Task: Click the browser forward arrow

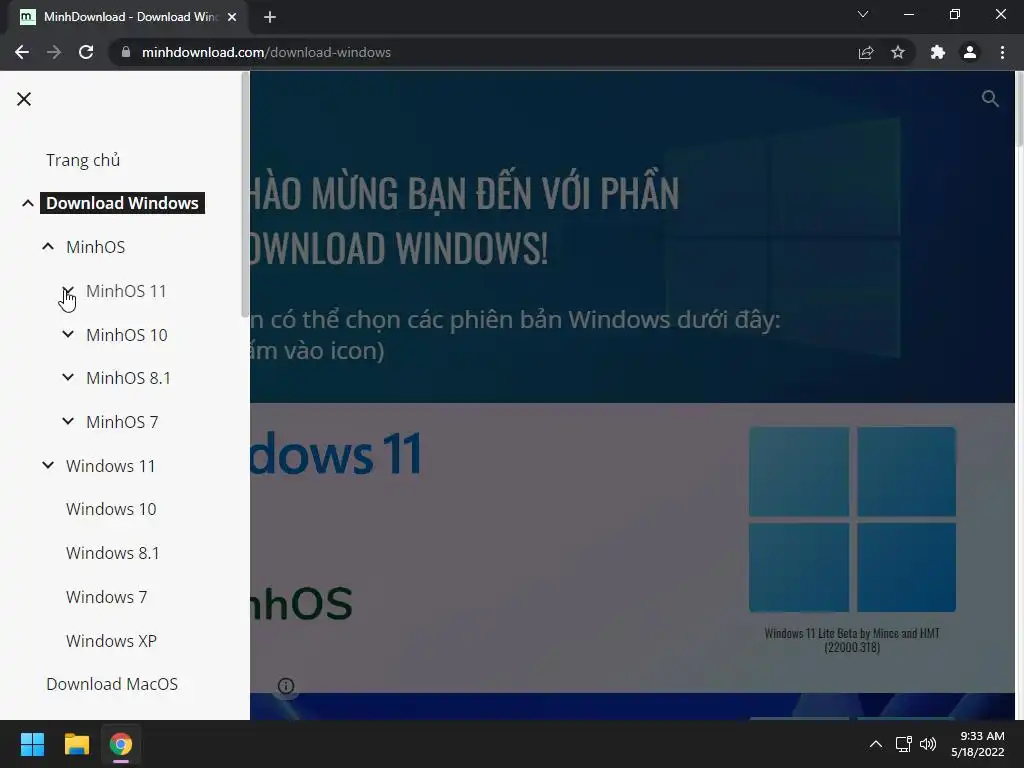Action: pyautogui.click(x=54, y=52)
